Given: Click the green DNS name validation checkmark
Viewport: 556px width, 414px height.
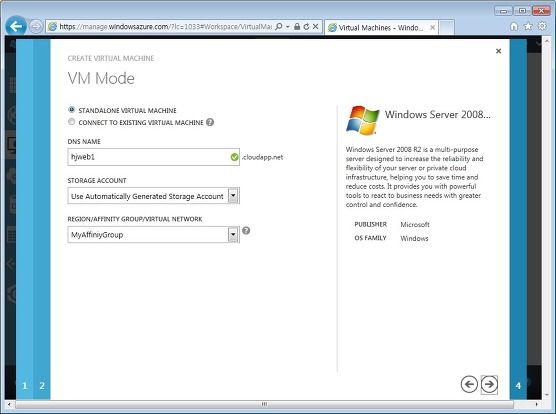Looking at the screenshot, I should (x=234, y=157).
